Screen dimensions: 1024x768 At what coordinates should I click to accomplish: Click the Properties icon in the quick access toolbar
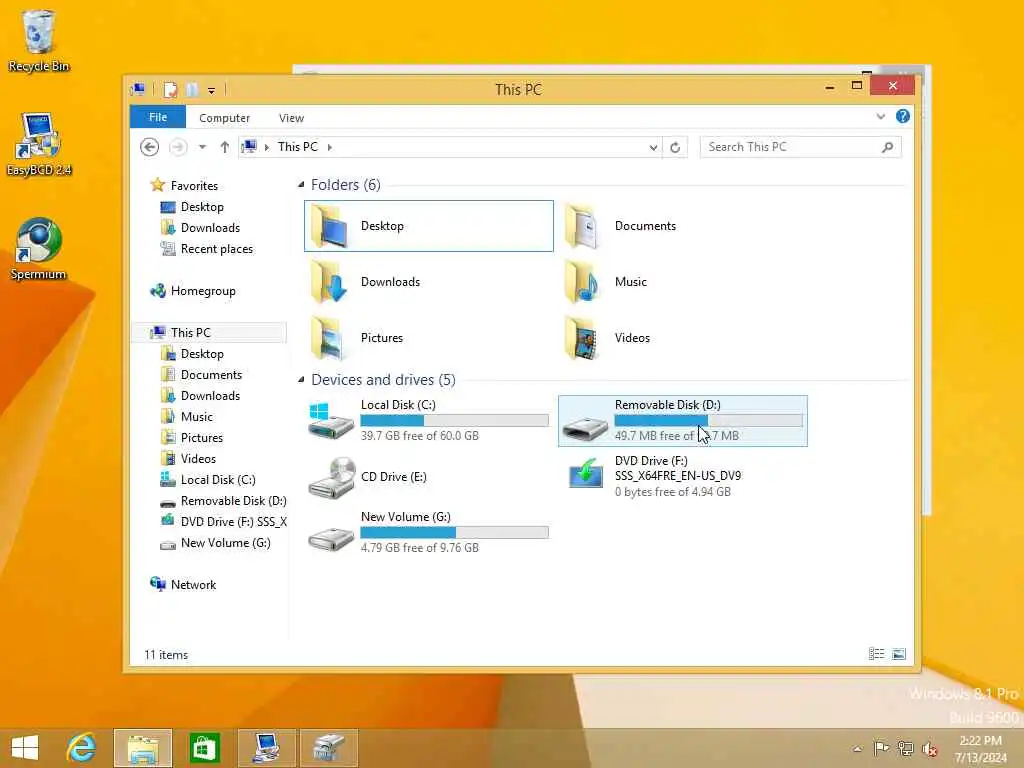click(x=170, y=89)
